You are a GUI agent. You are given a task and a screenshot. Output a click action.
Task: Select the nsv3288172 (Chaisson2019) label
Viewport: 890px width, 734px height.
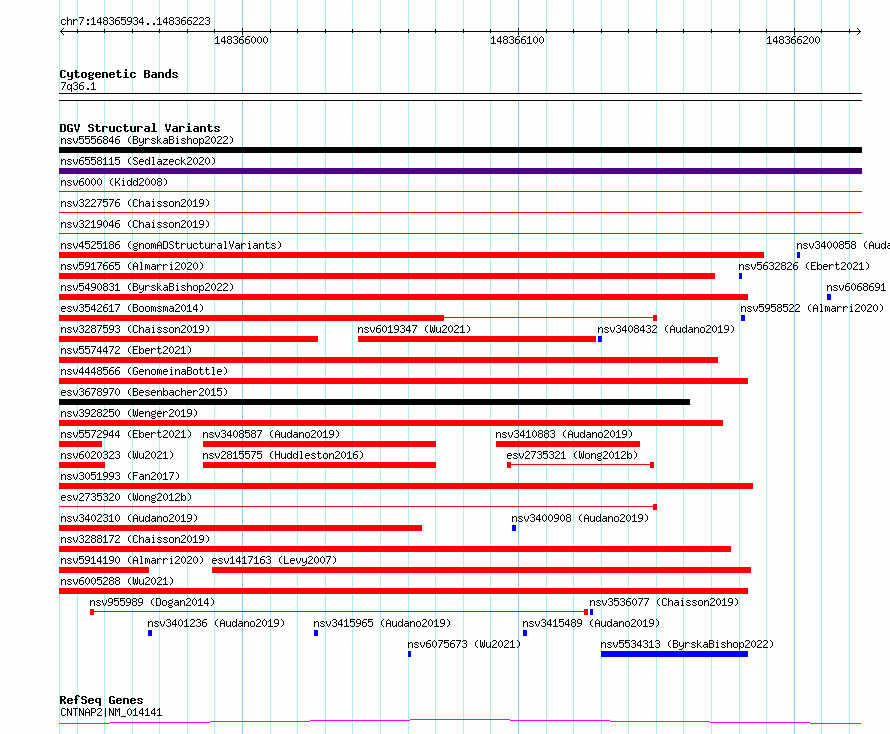click(135, 539)
